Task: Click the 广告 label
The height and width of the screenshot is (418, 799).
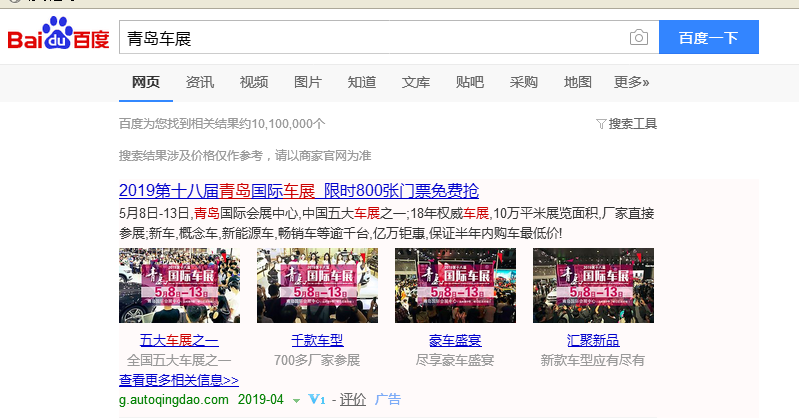Action: (388, 400)
